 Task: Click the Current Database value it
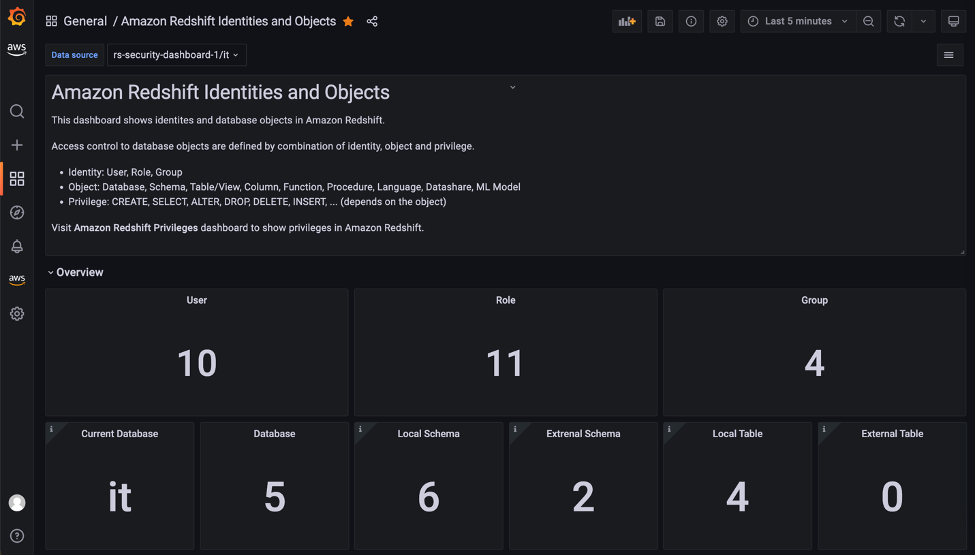(120, 497)
